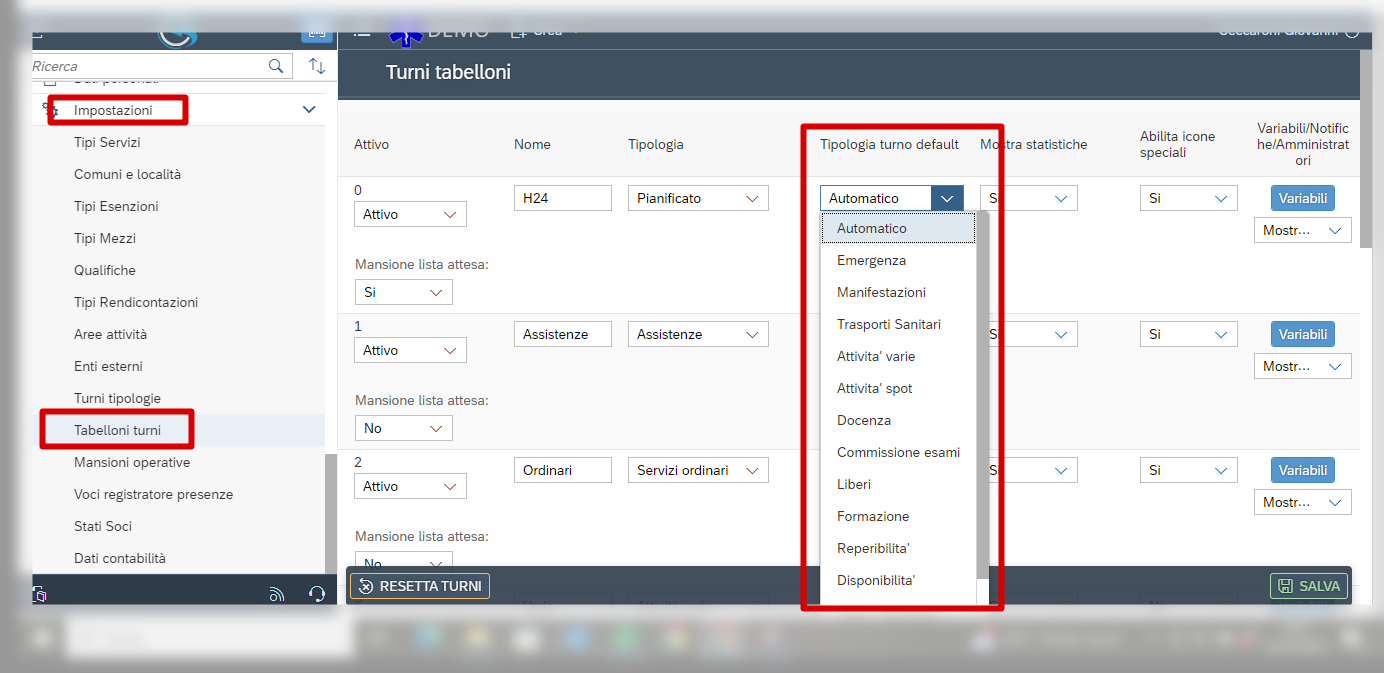Image resolution: width=1384 pixels, height=673 pixels.
Task: Click the green SALVA button
Action: point(1309,586)
